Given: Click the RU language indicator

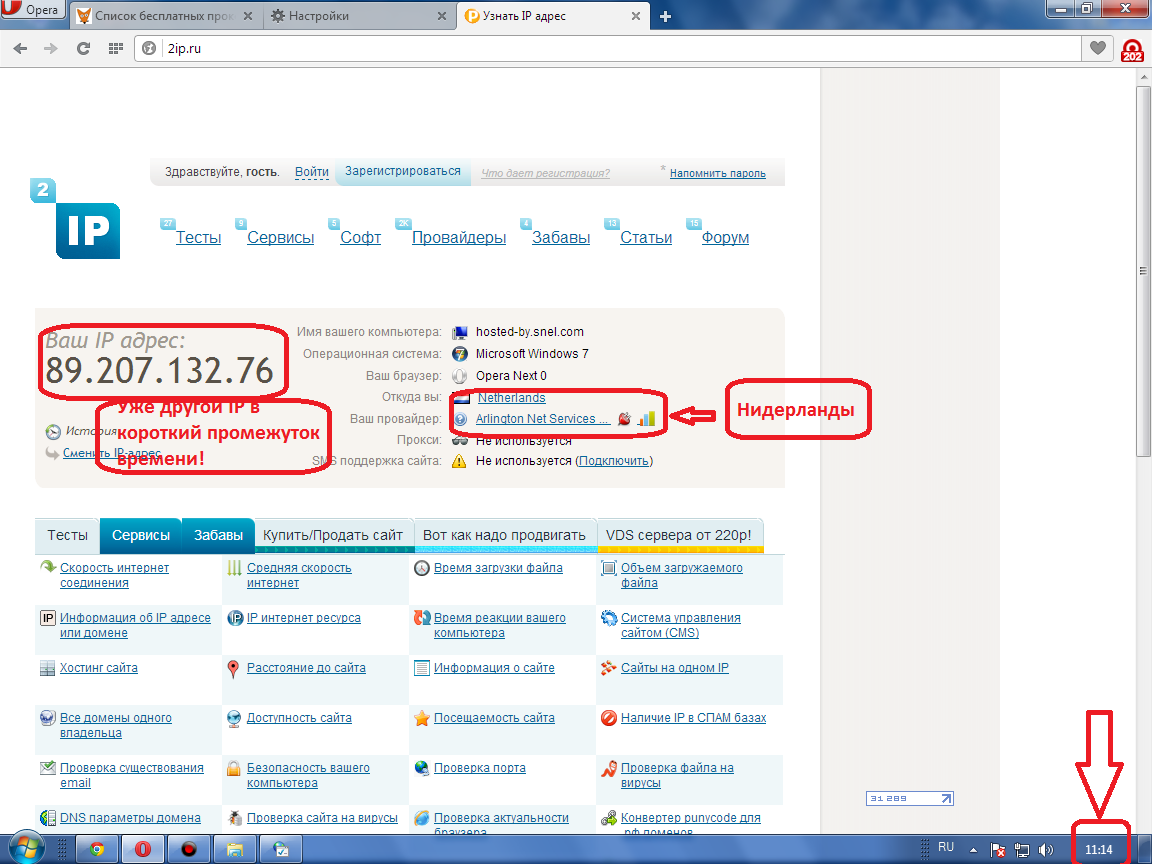Looking at the screenshot, I should (x=946, y=847).
